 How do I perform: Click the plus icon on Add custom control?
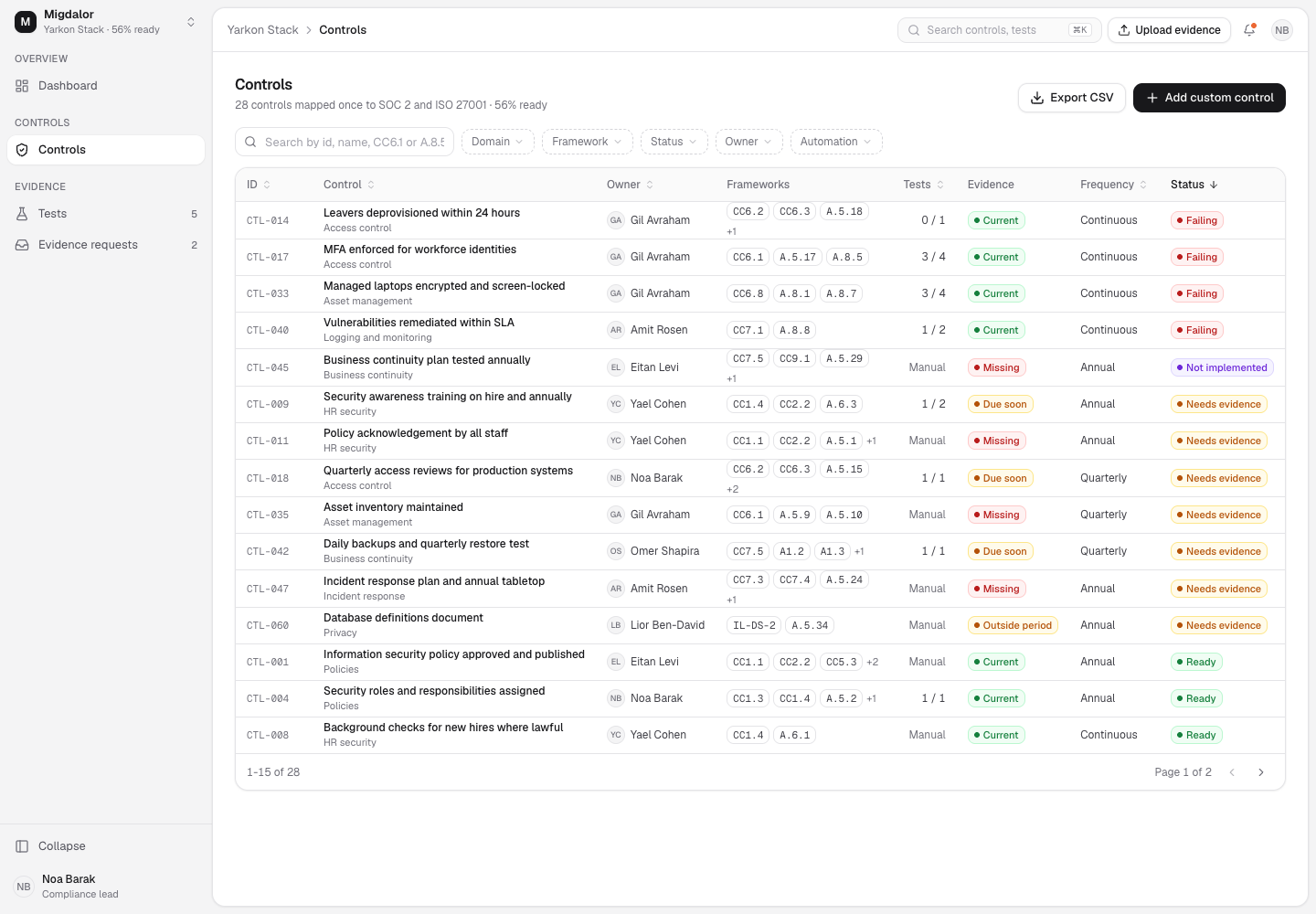1152,98
